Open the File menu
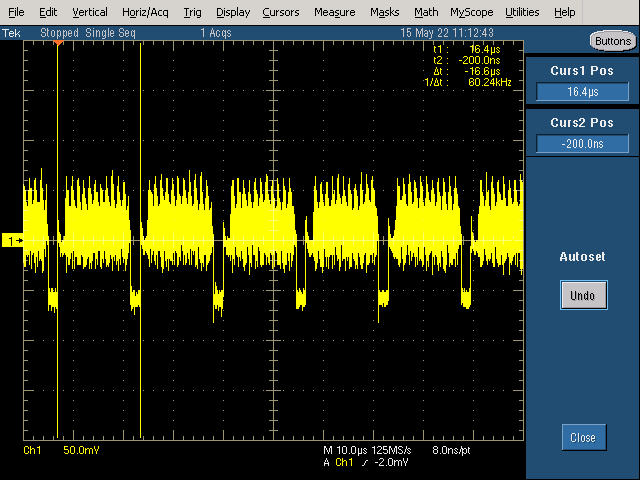Viewport: 640px width, 480px height. point(16,12)
